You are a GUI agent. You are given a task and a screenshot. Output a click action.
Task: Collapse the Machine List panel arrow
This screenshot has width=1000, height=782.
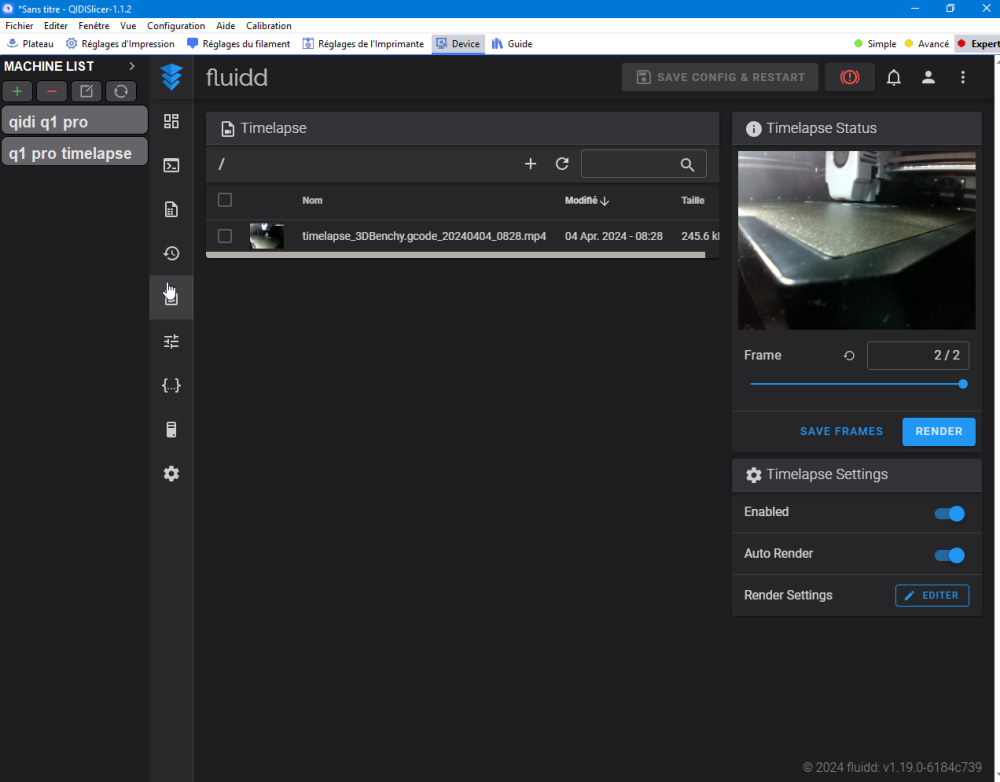[132, 66]
